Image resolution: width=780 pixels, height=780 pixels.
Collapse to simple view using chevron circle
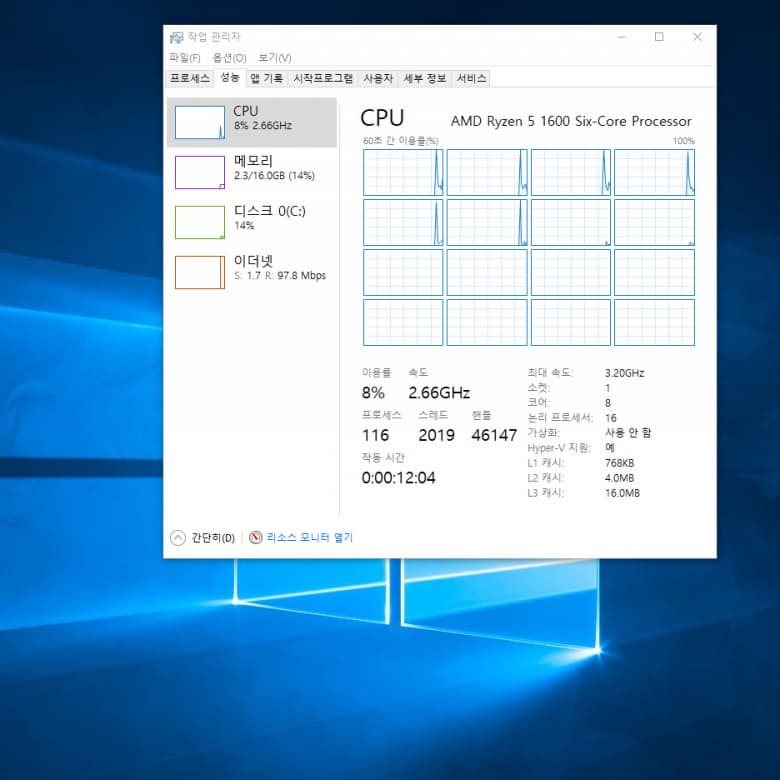coord(178,538)
